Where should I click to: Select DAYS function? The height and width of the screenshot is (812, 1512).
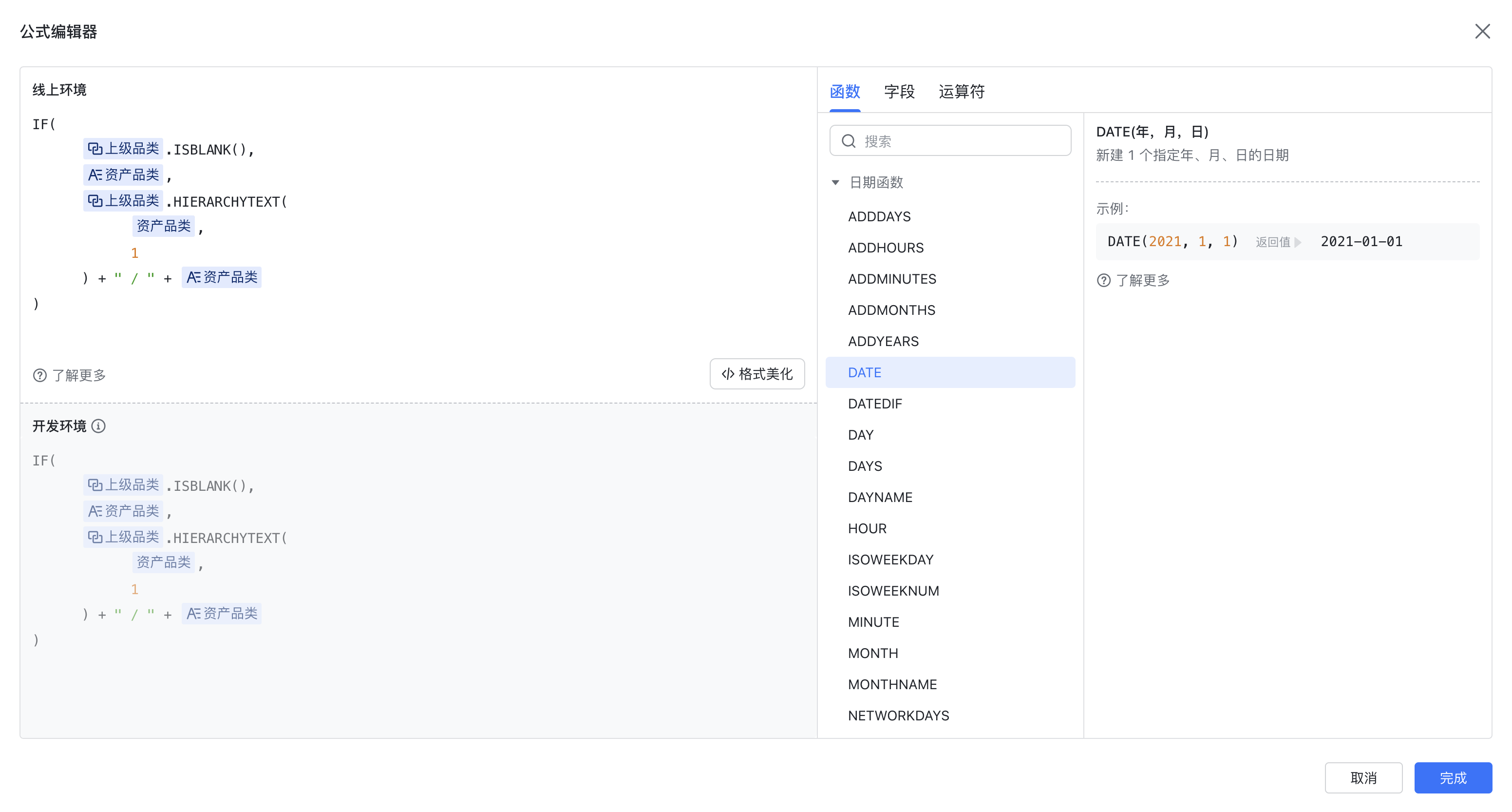tap(950, 465)
